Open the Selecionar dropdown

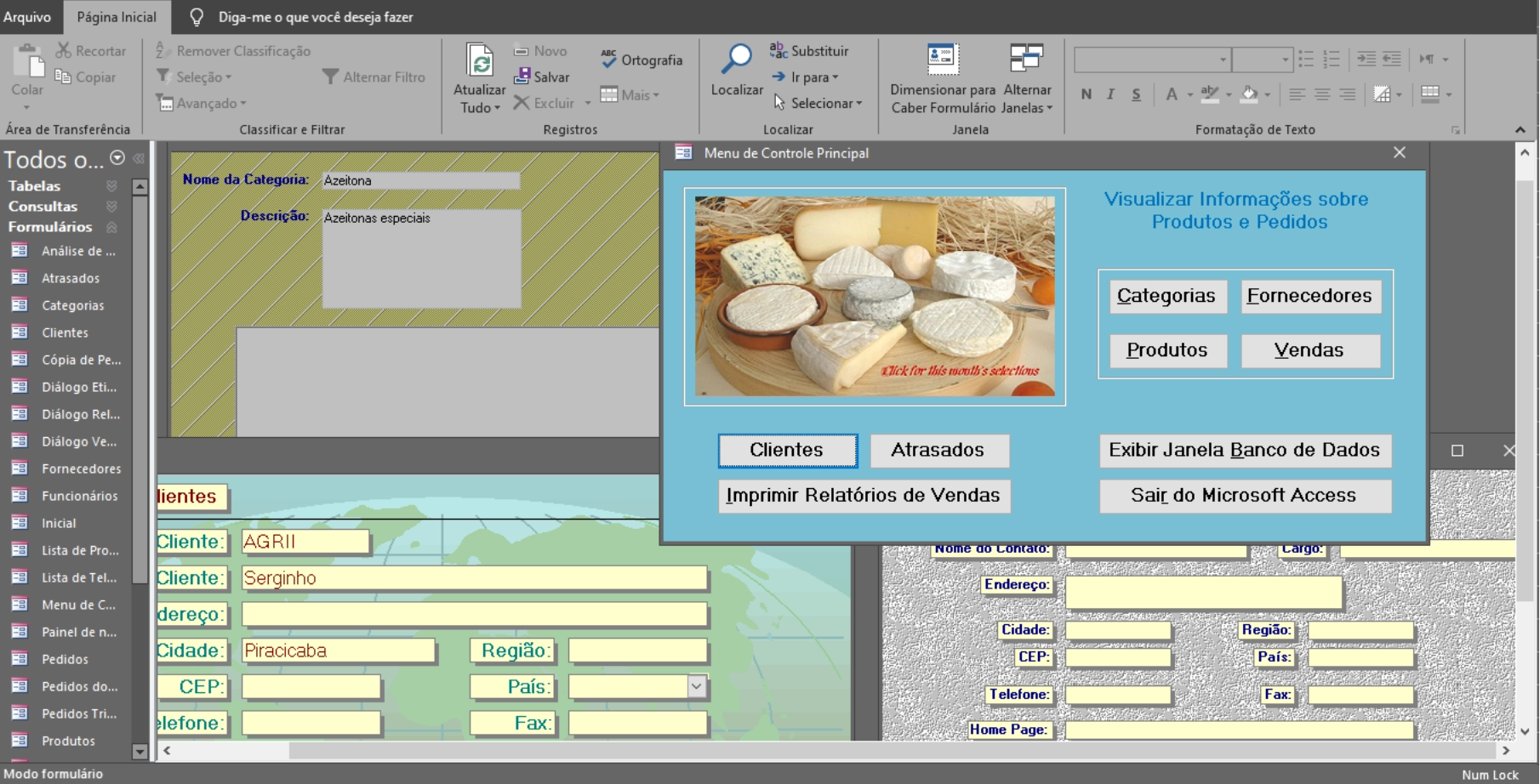pos(818,103)
